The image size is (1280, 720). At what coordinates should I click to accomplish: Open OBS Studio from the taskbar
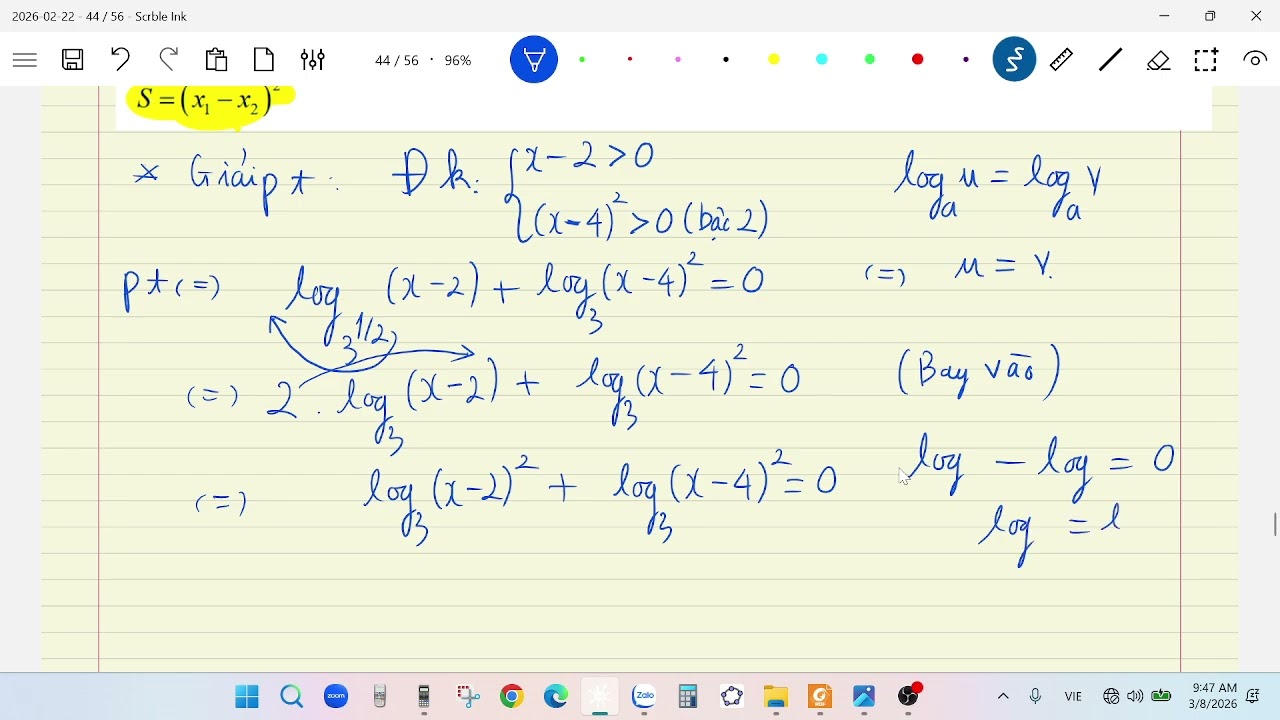910,697
